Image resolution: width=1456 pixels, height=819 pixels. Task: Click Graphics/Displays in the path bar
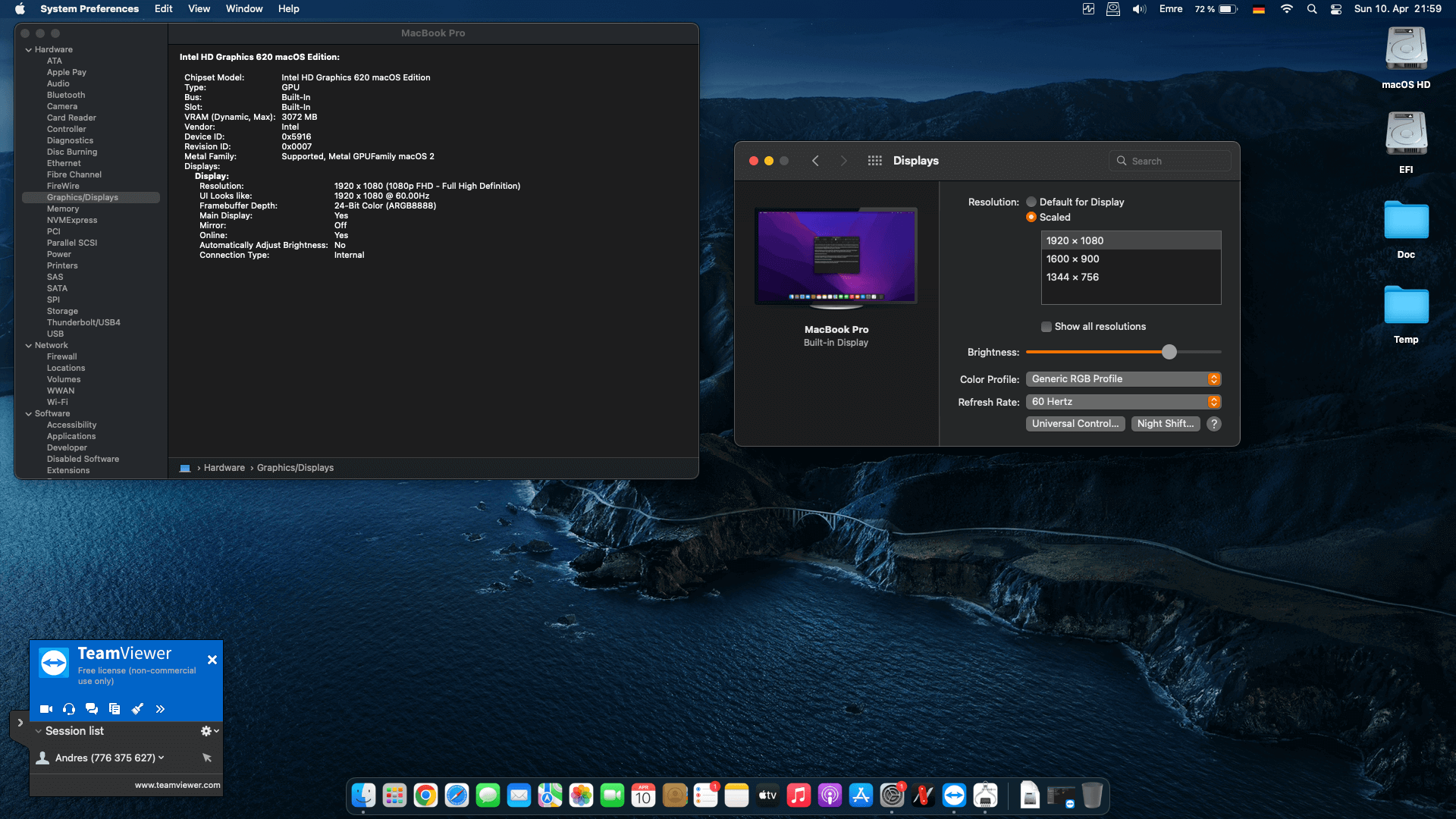click(295, 468)
